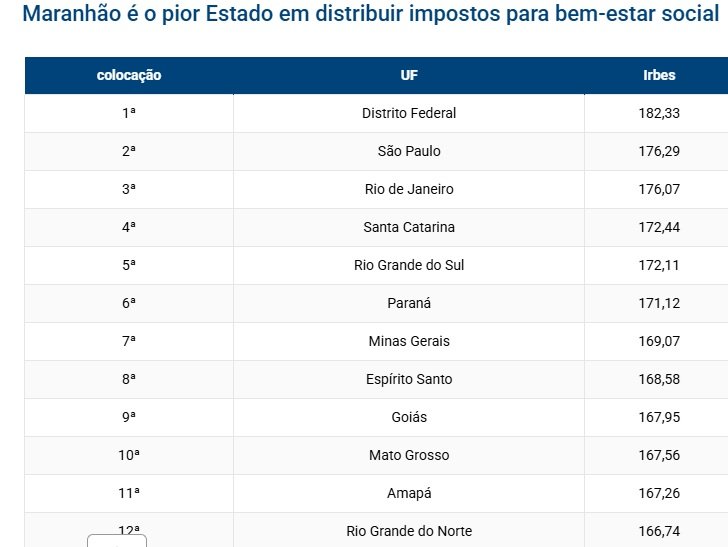Click the Irbes column header
The height and width of the screenshot is (547, 728).
tap(659, 75)
